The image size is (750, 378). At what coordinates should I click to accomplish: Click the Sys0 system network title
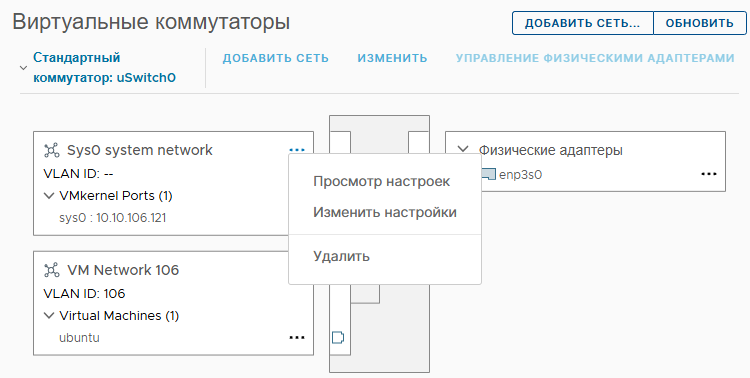click(140, 150)
